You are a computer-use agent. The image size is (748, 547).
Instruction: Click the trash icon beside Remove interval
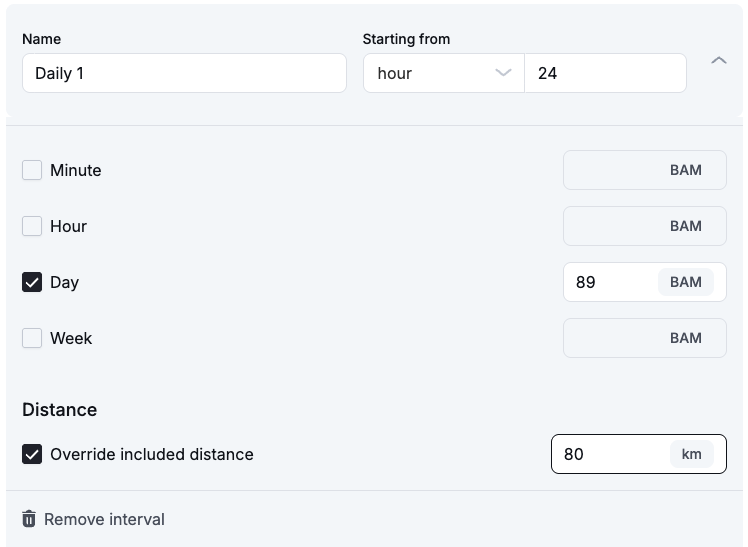tap(29, 519)
